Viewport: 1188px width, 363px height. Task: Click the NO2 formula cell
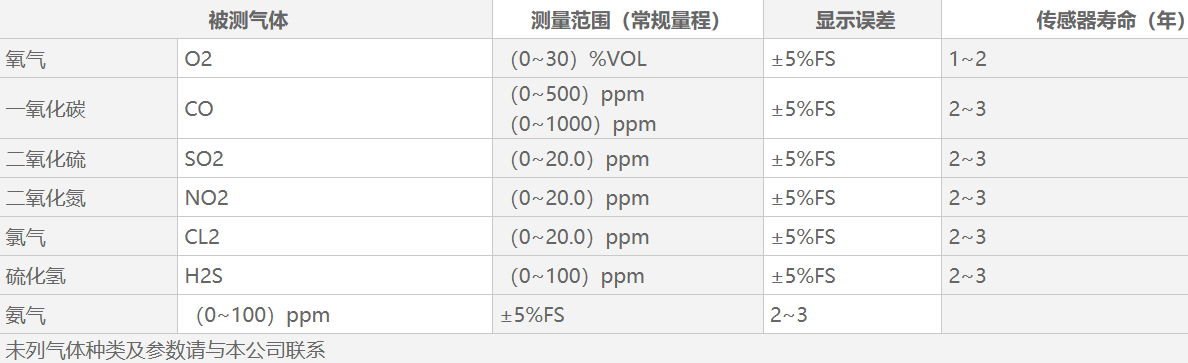coord(335,198)
